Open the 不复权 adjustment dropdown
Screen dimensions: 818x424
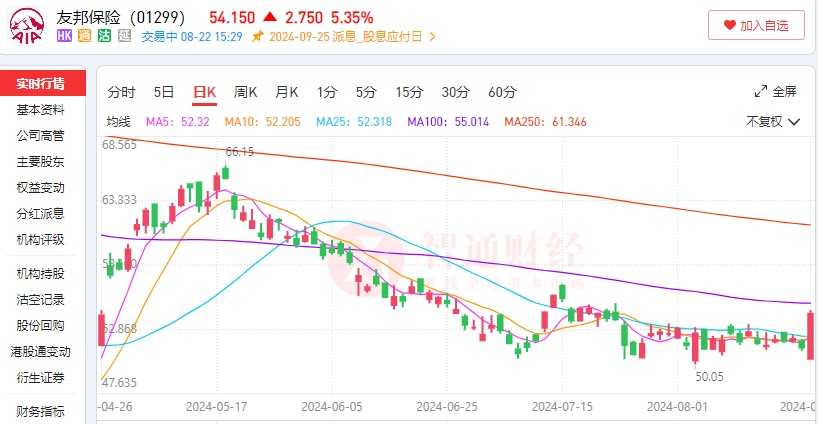pos(773,122)
